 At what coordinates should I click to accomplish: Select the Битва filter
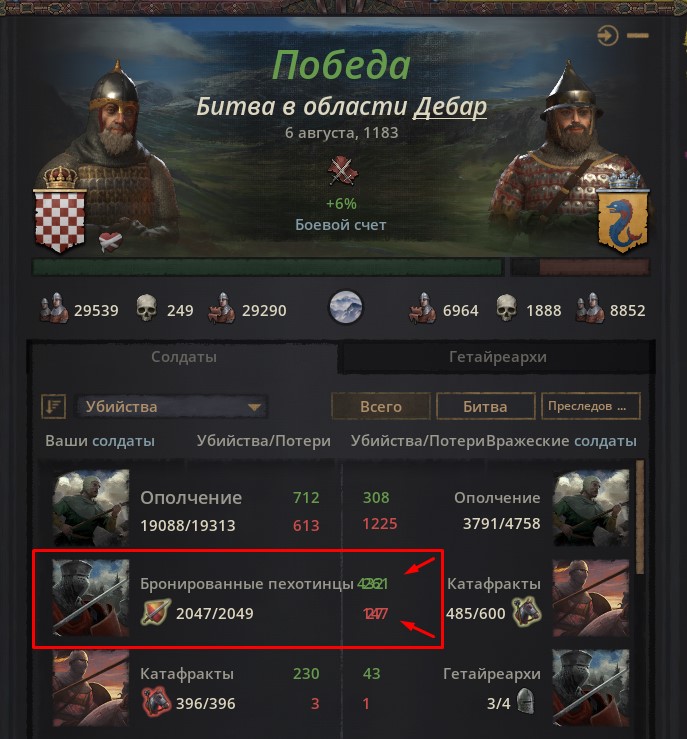tap(485, 406)
